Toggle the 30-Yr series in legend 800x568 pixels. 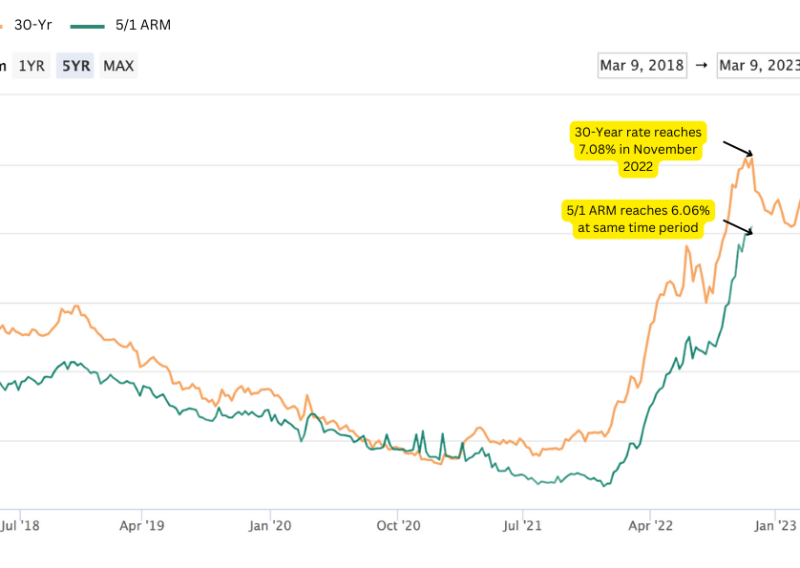click(45, 25)
